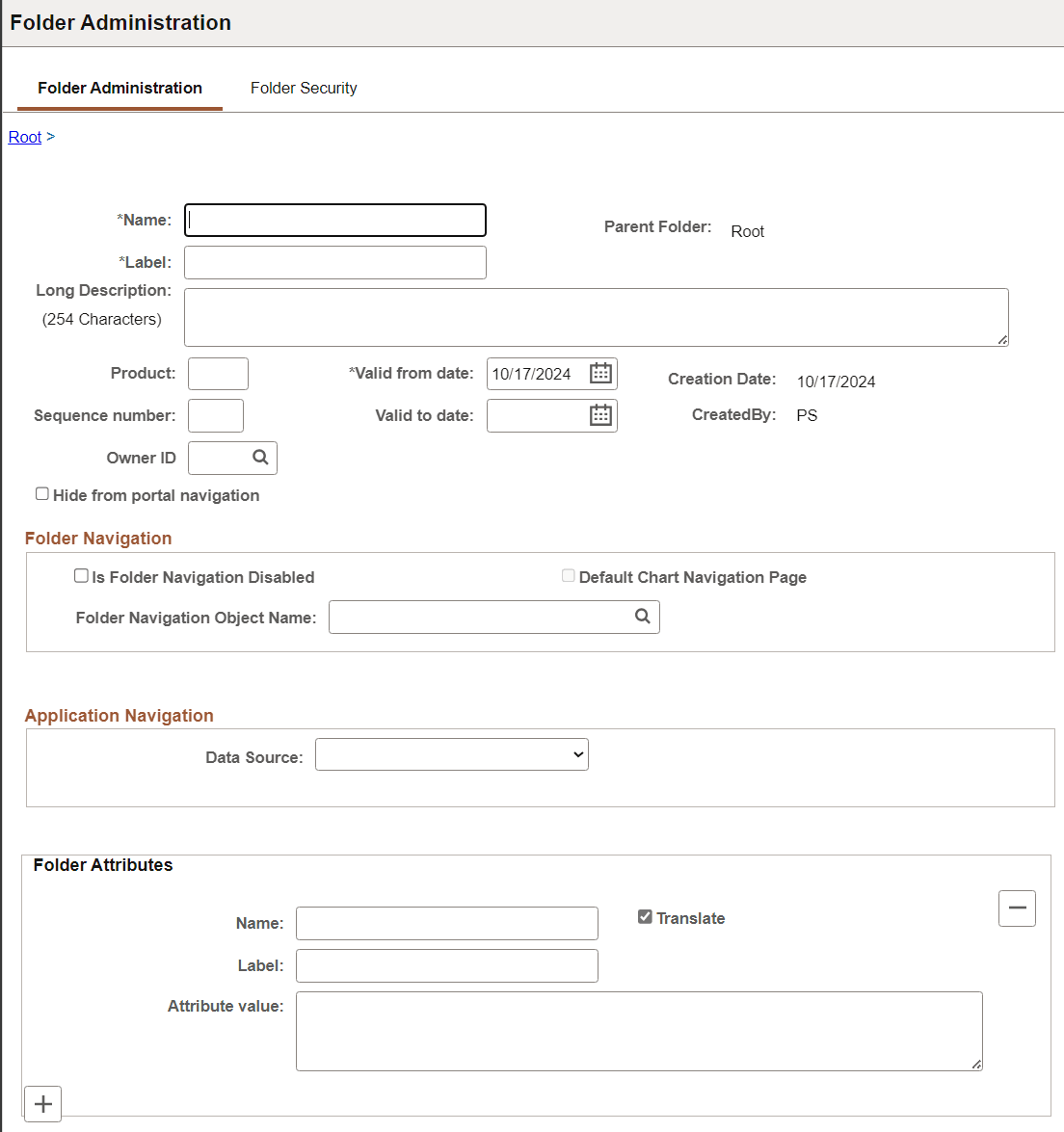Click the Sequence number field
Viewport: 1064px width, 1132px height.
point(215,415)
